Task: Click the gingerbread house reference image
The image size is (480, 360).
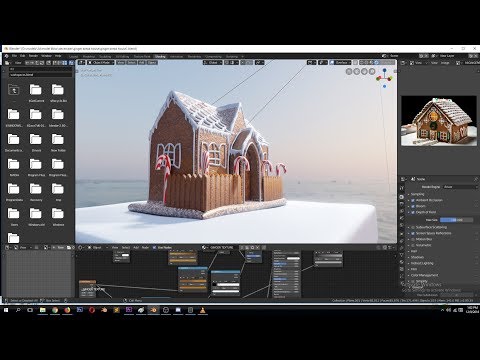Action: pyautogui.click(x=439, y=121)
